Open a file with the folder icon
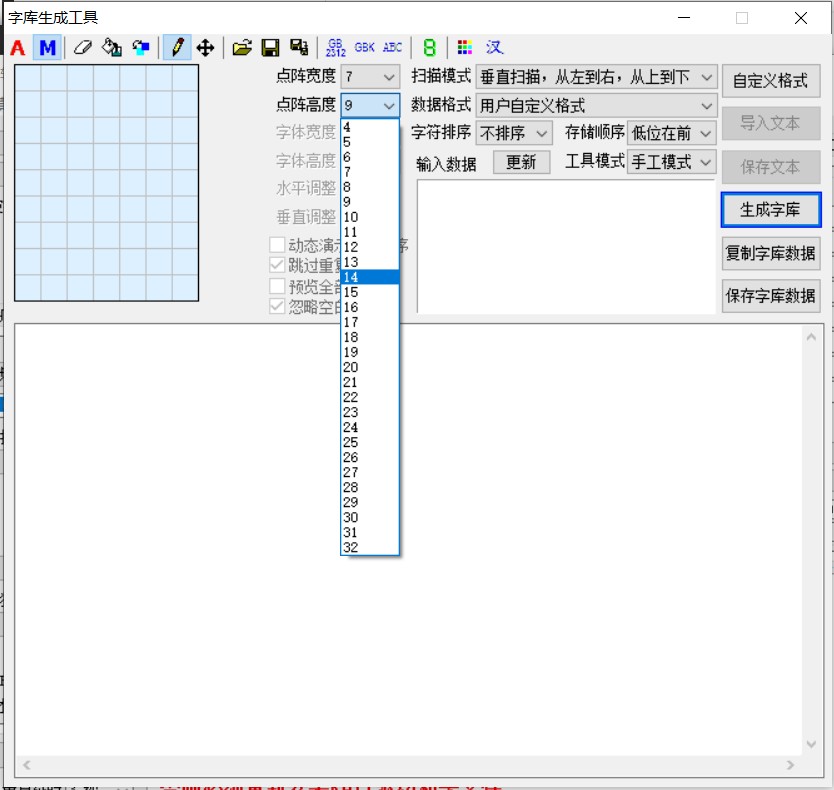The width and height of the screenshot is (834, 790). tap(242, 48)
